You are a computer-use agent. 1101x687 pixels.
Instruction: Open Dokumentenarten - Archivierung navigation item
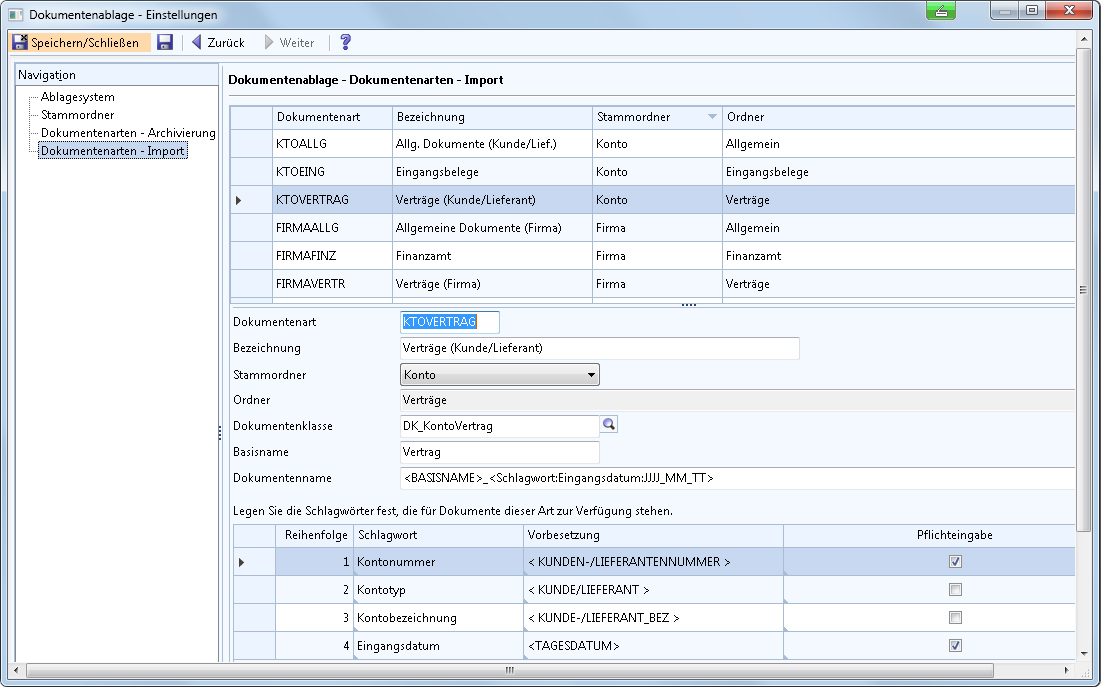pos(128,133)
